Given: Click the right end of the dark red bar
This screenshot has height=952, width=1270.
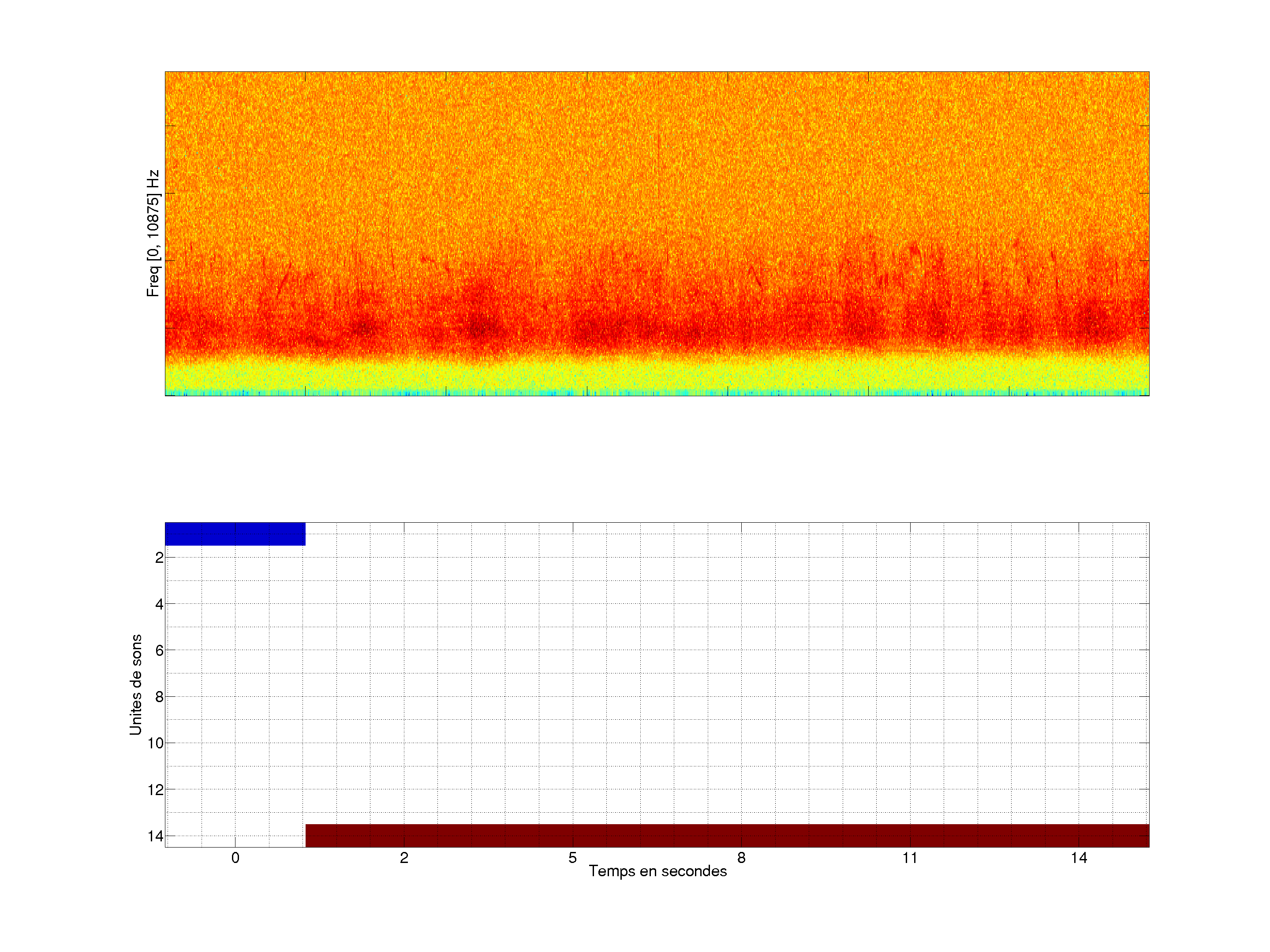Looking at the screenshot, I should pyautogui.click(x=1143, y=836).
